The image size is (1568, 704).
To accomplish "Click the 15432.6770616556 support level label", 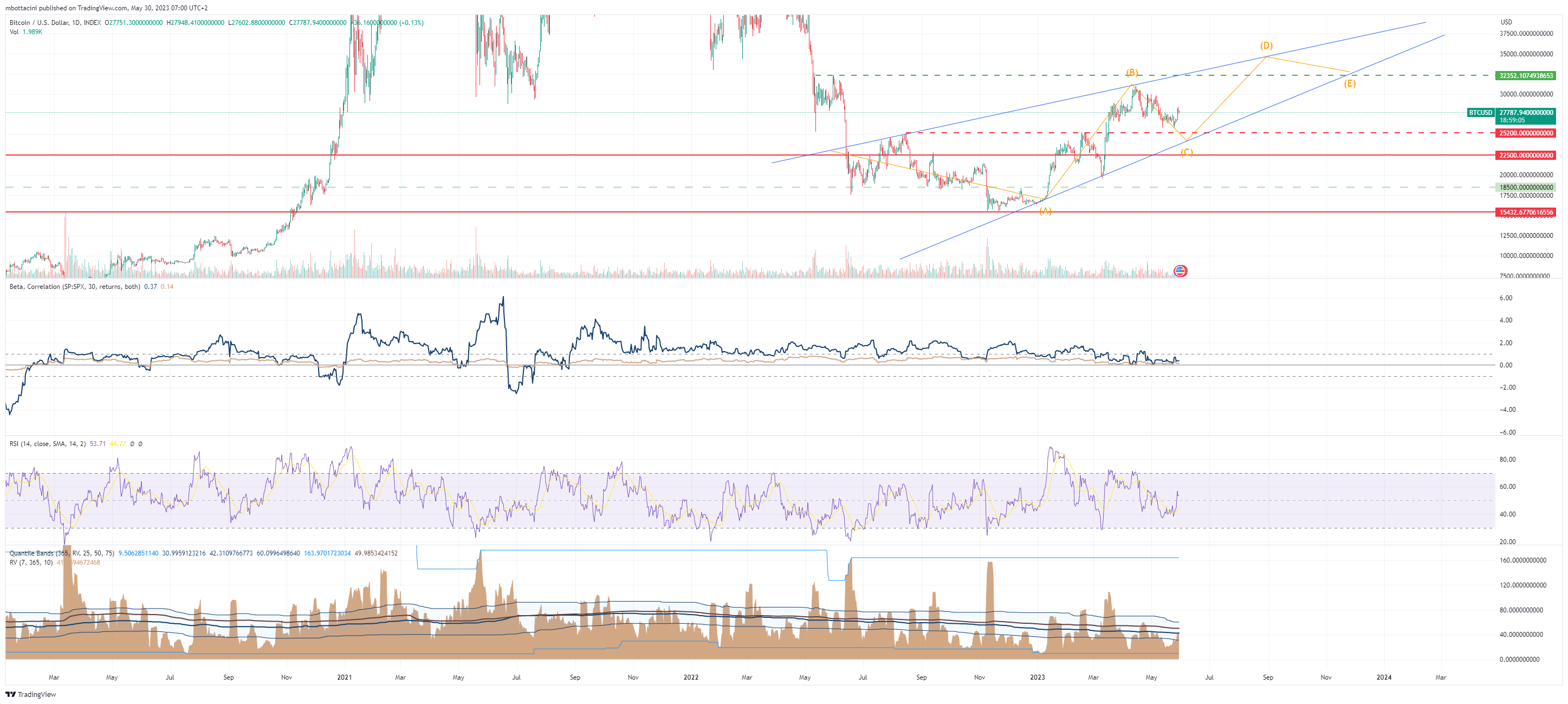I will tap(1525, 212).
